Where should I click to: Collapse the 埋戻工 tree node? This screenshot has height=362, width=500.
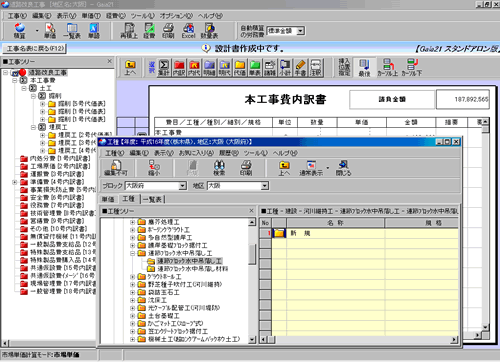33,127
